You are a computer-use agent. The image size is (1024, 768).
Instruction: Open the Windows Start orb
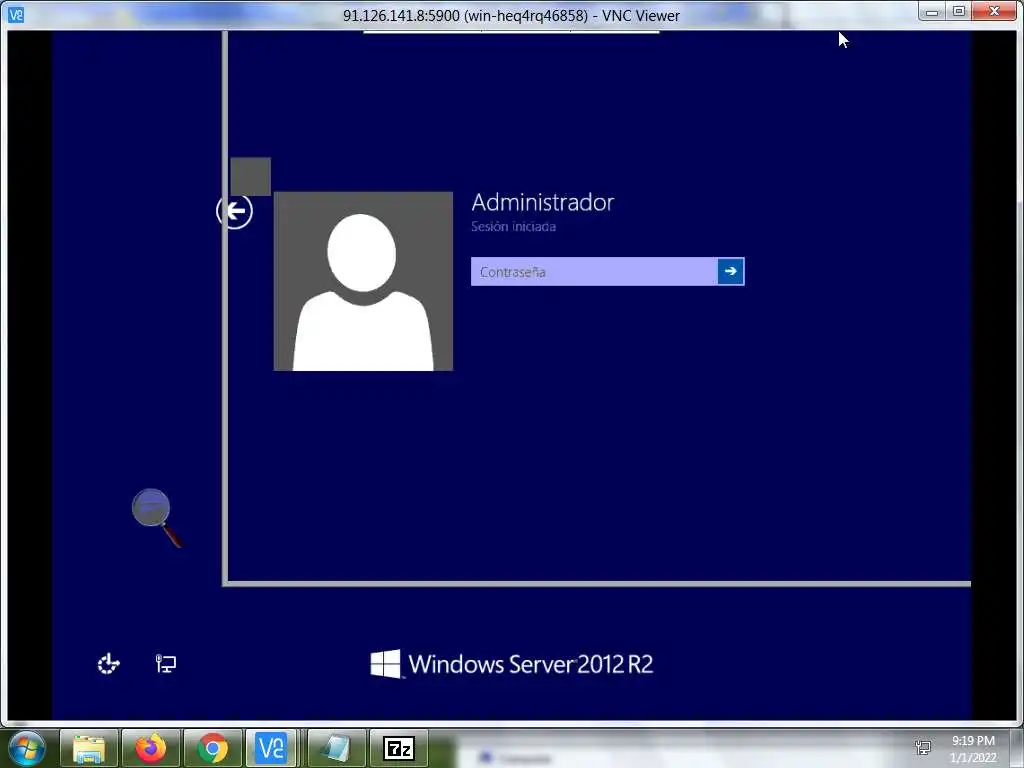(26, 748)
